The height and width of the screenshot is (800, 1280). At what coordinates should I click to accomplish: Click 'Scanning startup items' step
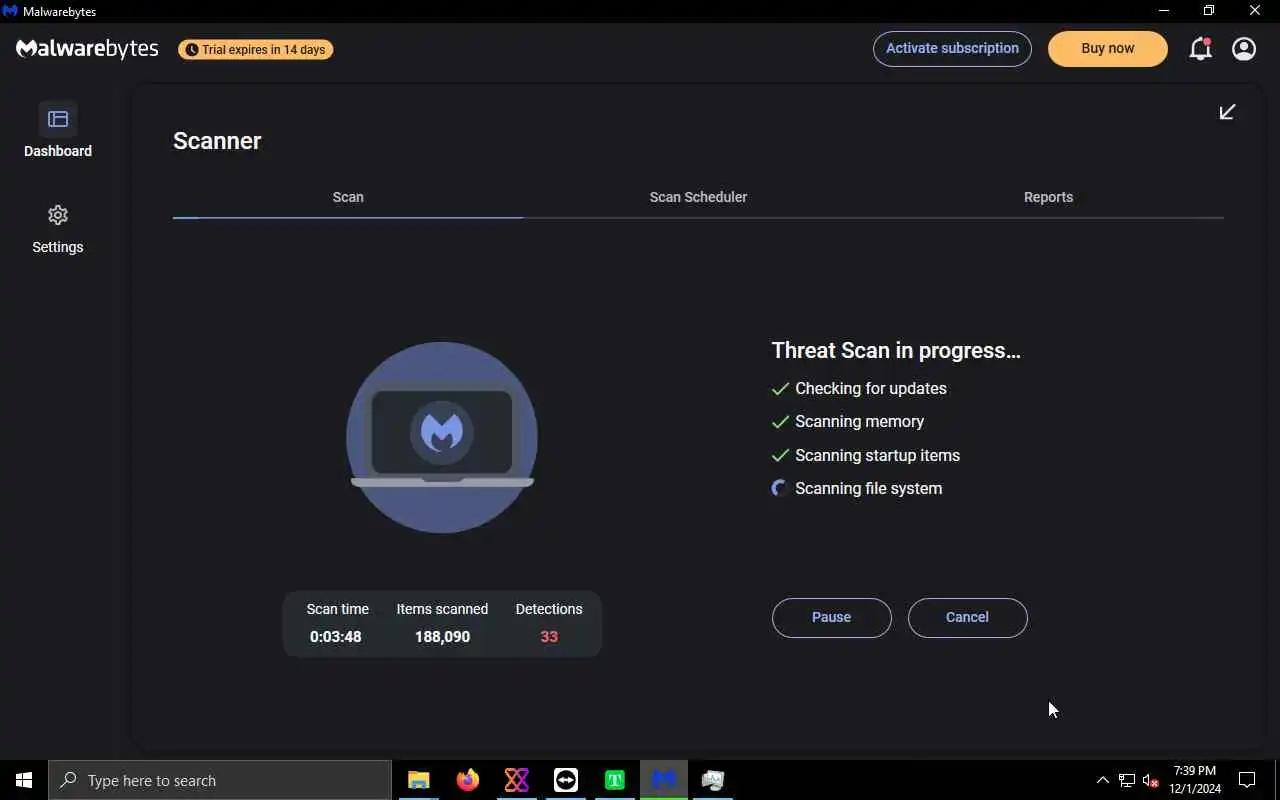(x=878, y=455)
